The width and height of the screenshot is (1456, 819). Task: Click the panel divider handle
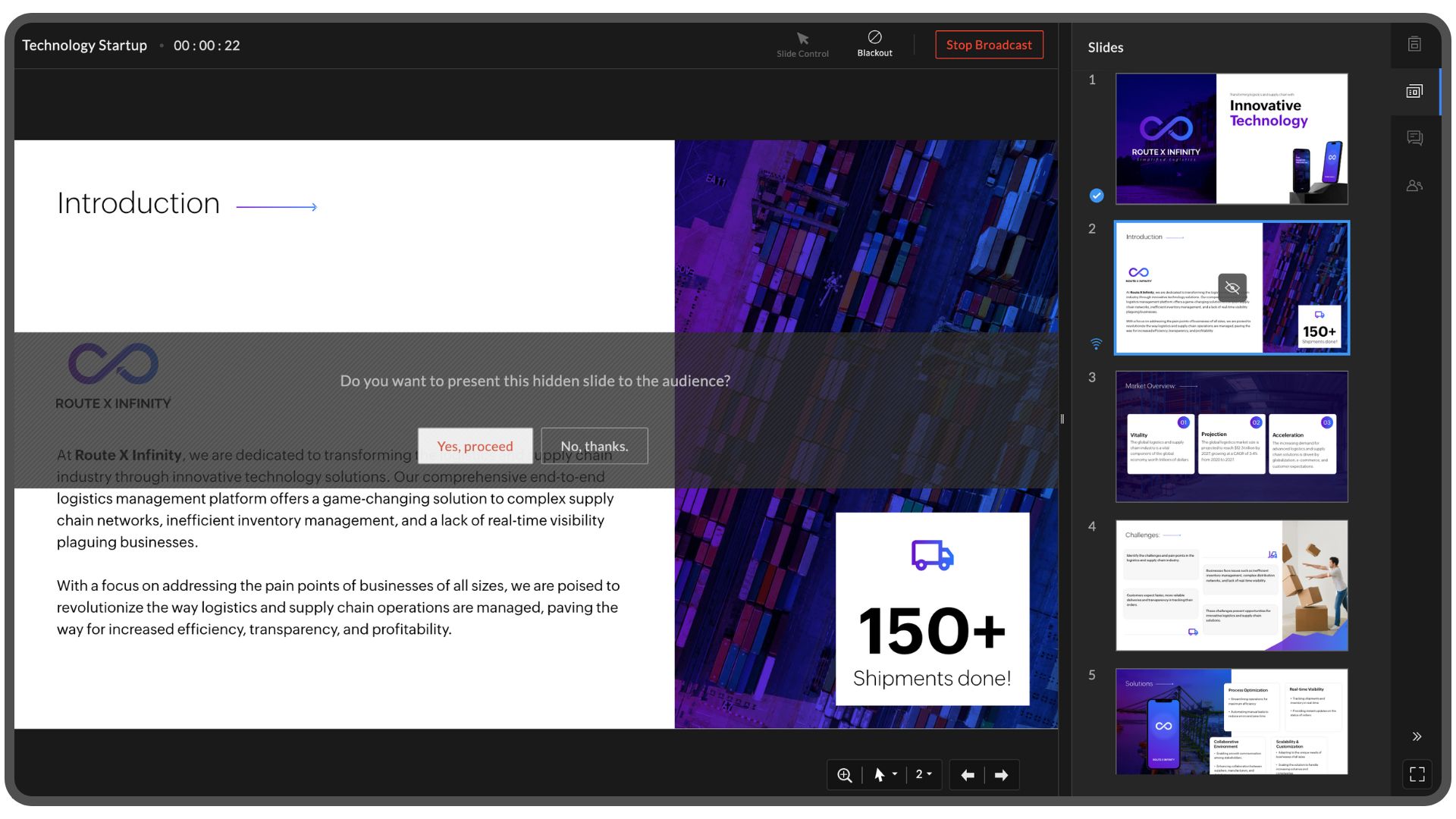pyautogui.click(x=1062, y=419)
